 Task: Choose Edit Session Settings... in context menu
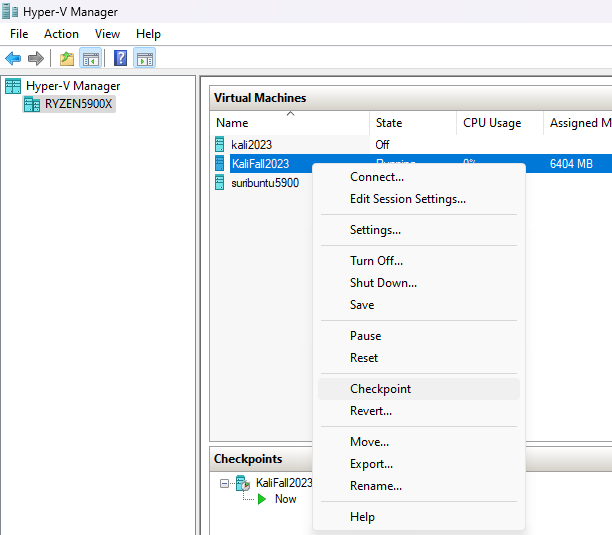point(419,199)
